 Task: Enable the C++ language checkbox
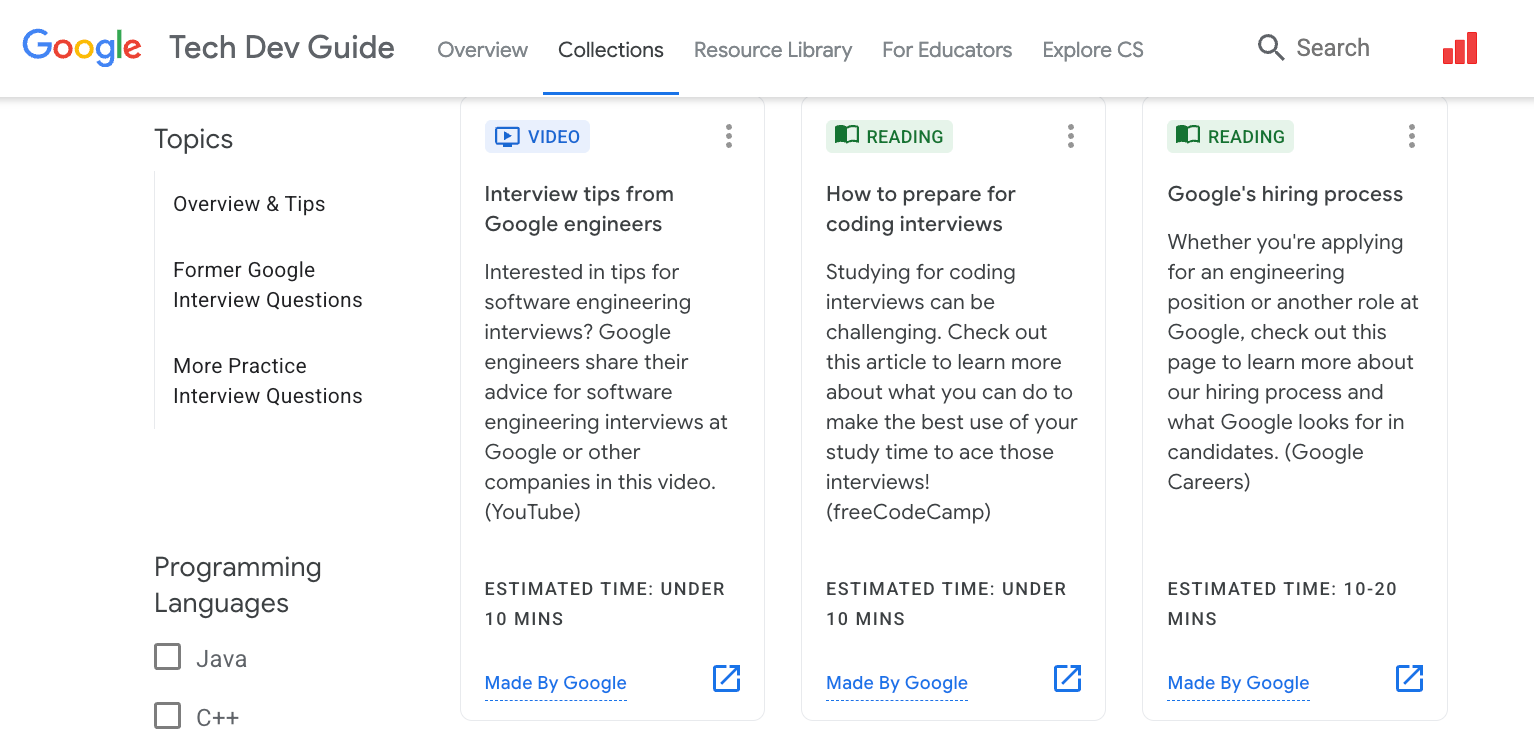tap(167, 715)
